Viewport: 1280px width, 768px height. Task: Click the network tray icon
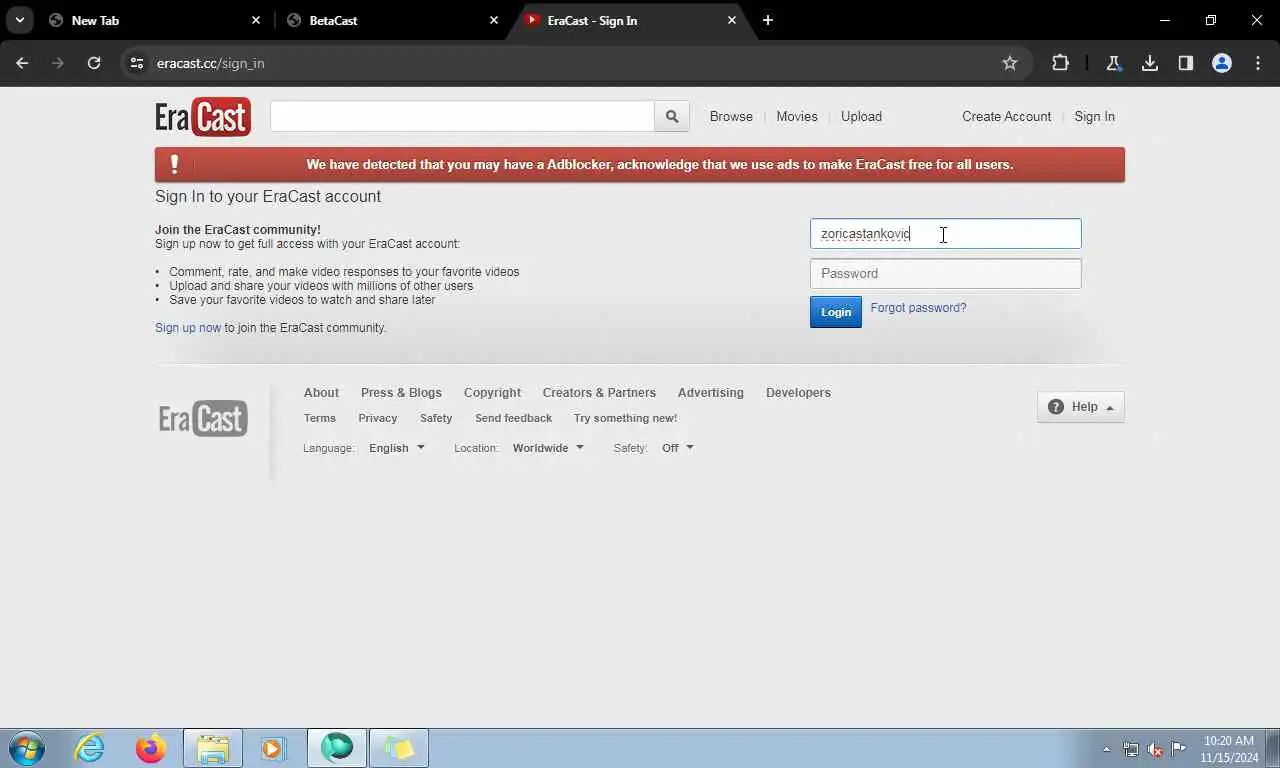(1131, 749)
